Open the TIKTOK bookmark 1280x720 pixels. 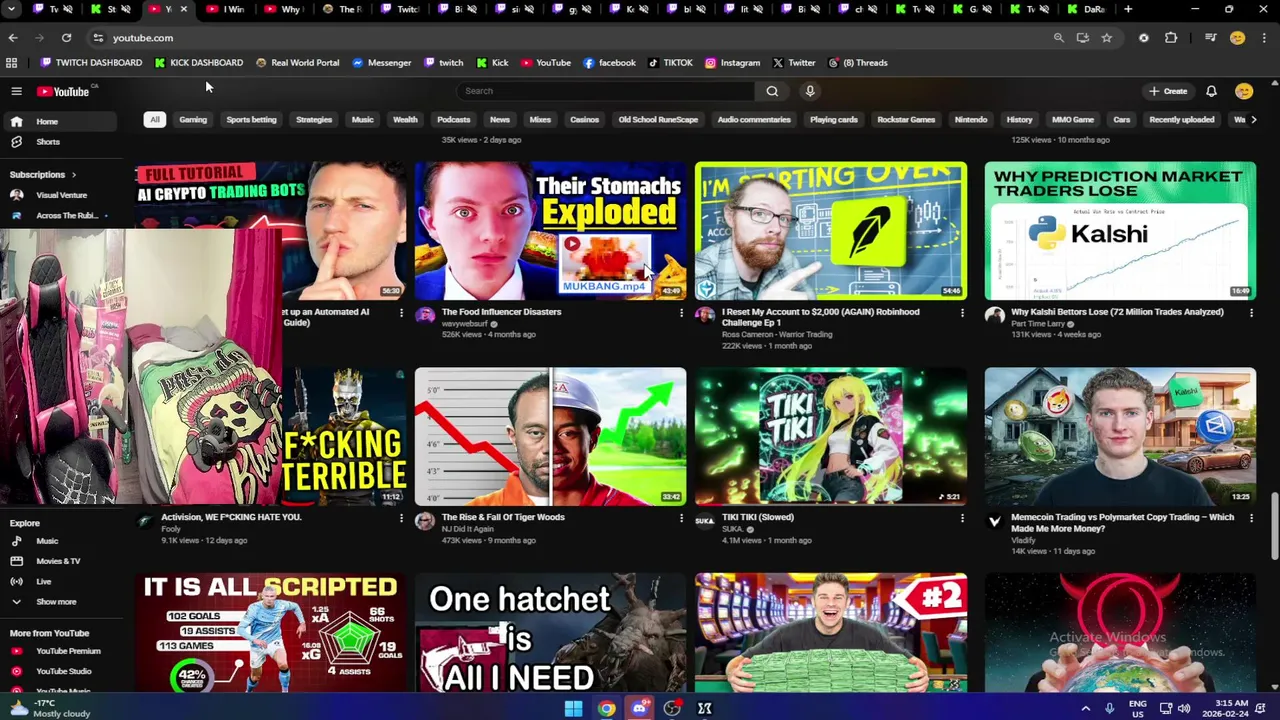(x=670, y=63)
